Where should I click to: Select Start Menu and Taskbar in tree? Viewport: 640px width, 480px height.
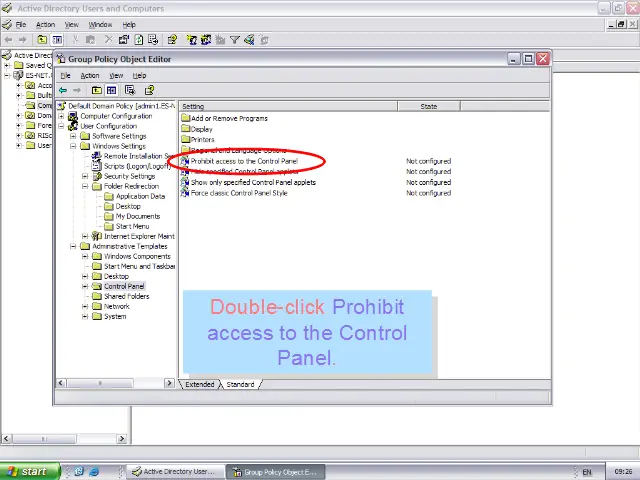(139, 266)
